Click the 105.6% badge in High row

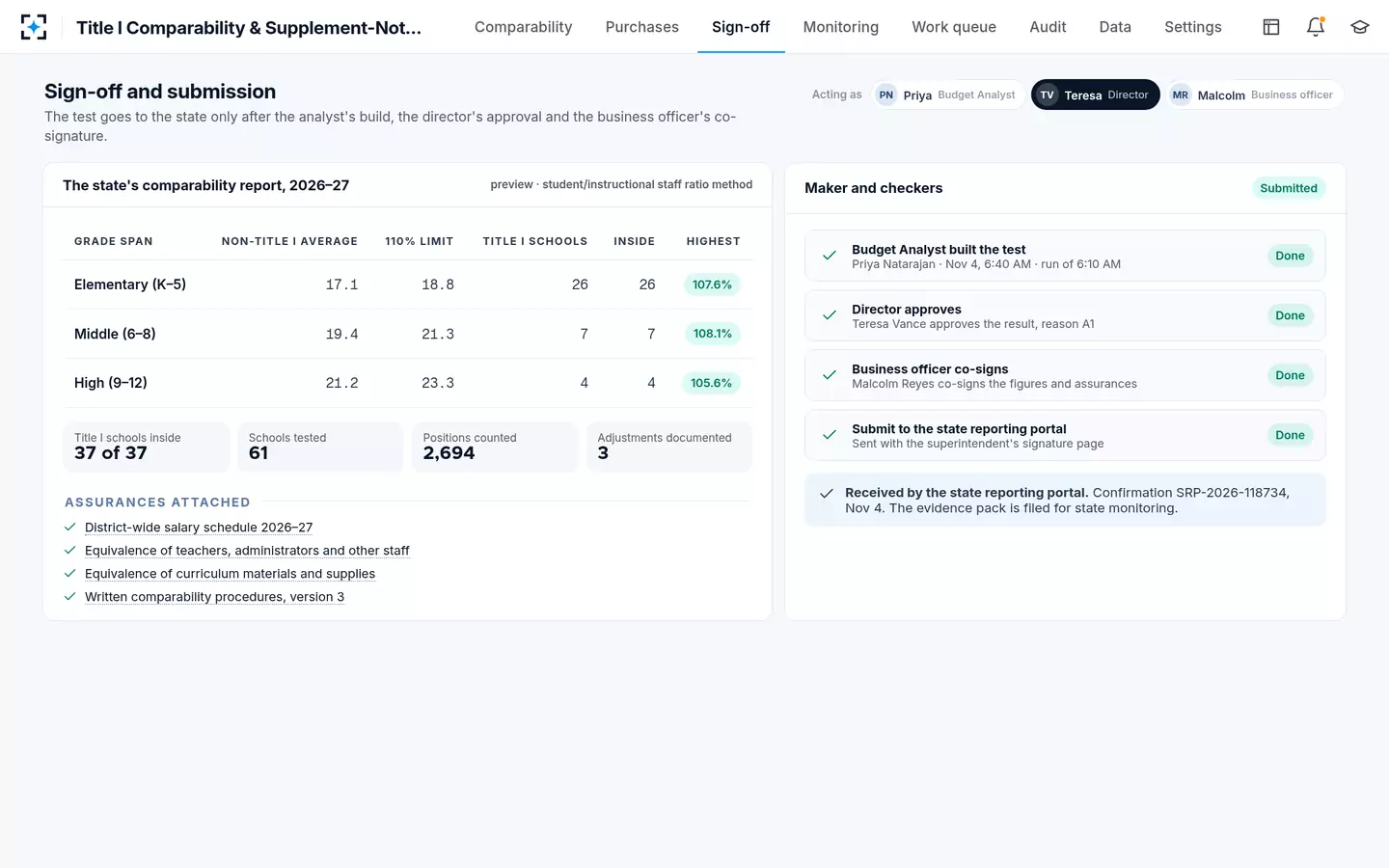711,383
